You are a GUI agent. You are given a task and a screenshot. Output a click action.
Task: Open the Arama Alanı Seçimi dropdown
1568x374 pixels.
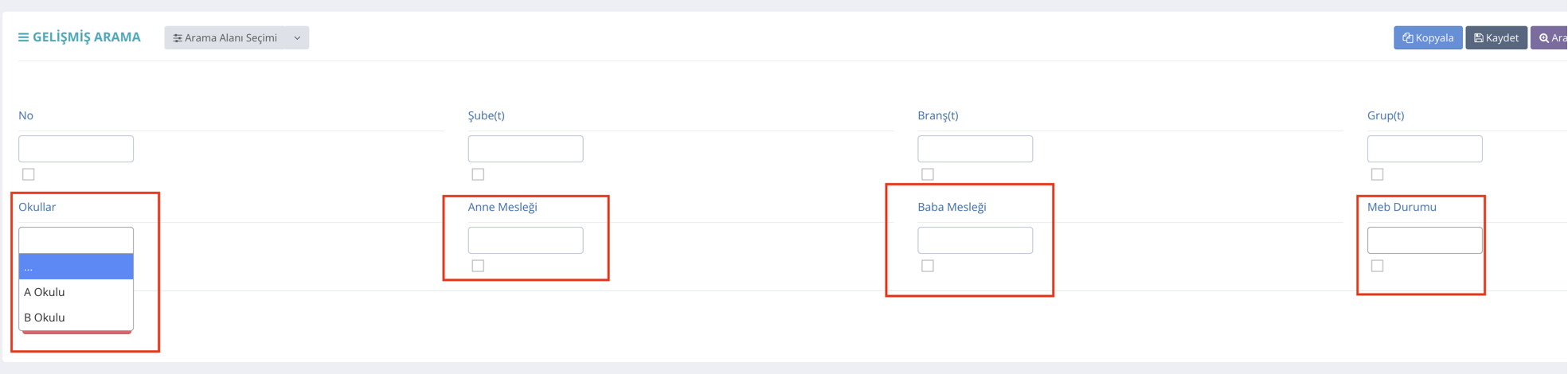pyautogui.click(x=237, y=37)
